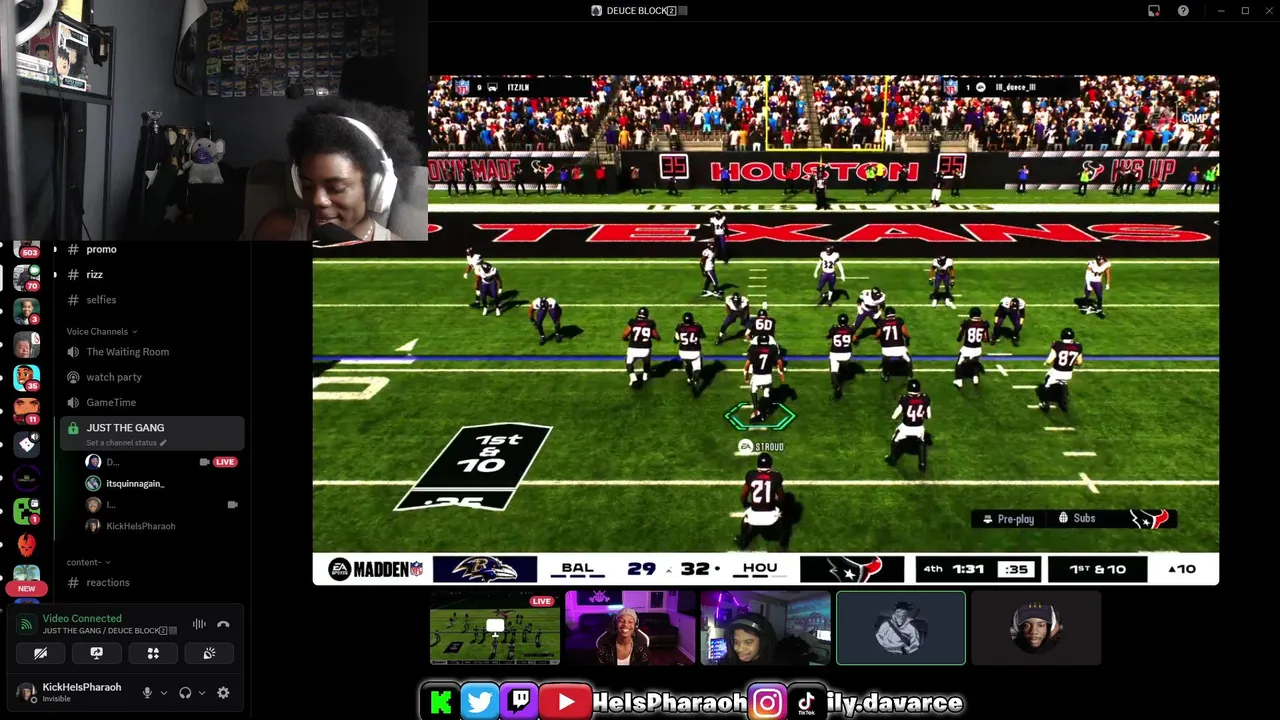Screen dimensions: 1280x720
Task: Open microphone input options chevron
Action: (163, 693)
